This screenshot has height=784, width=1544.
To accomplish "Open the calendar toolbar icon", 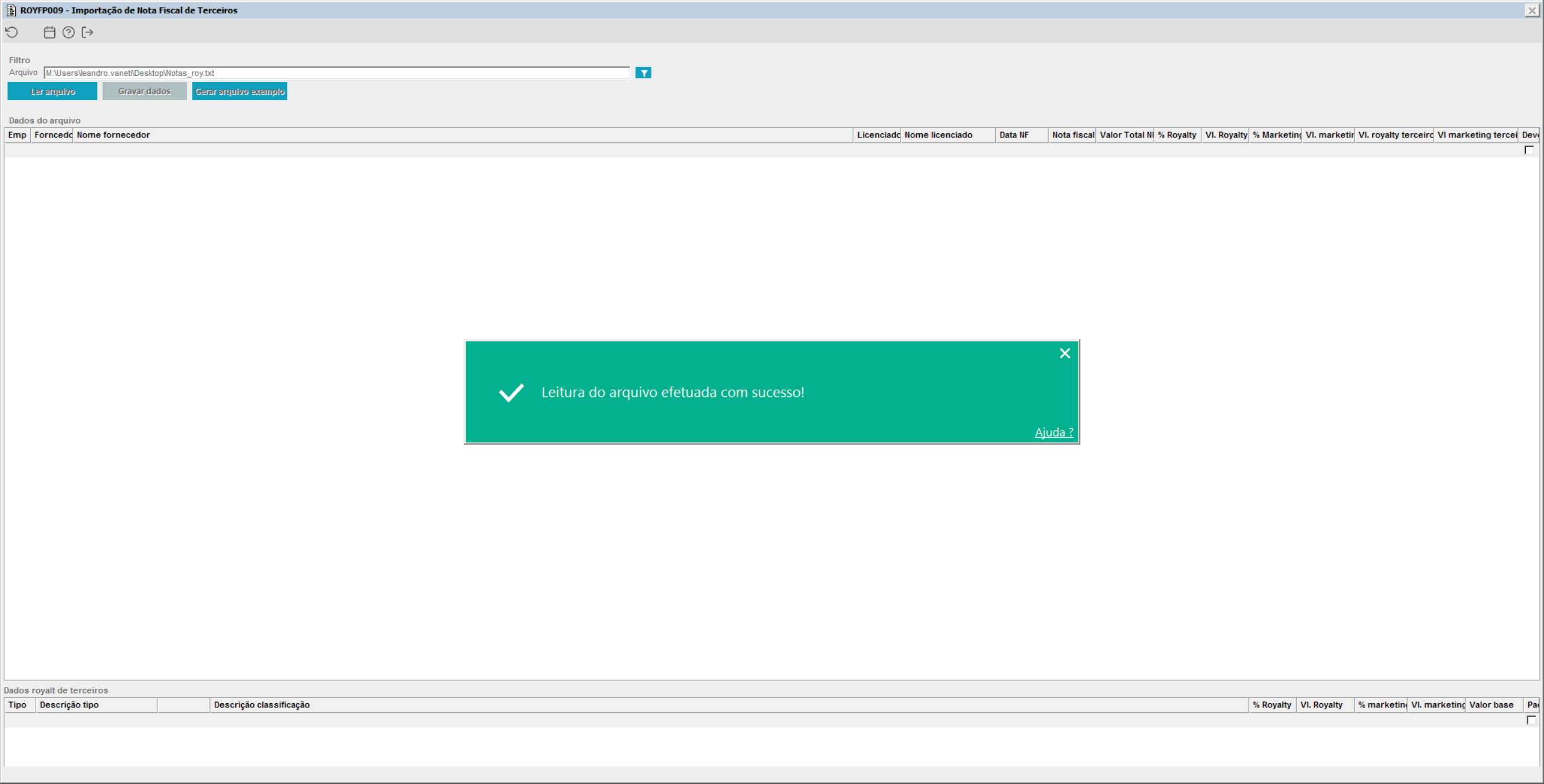I will click(x=49, y=33).
